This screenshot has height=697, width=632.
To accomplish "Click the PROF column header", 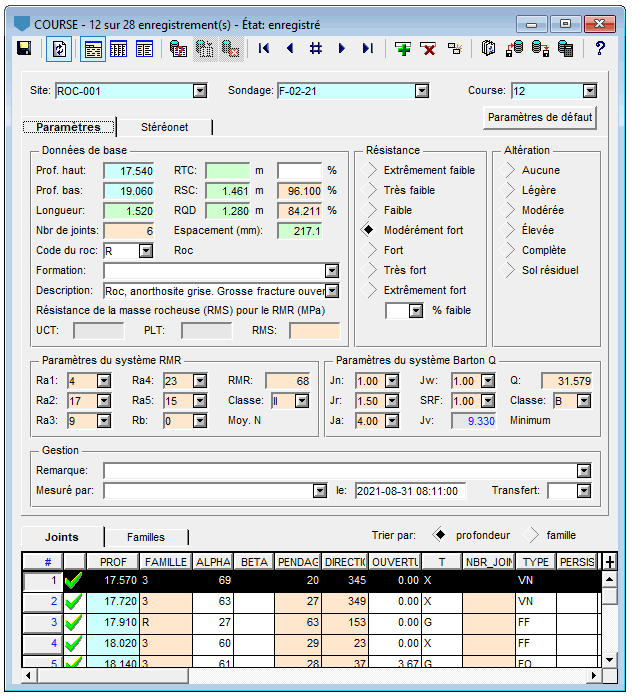I will click(113, 562).
